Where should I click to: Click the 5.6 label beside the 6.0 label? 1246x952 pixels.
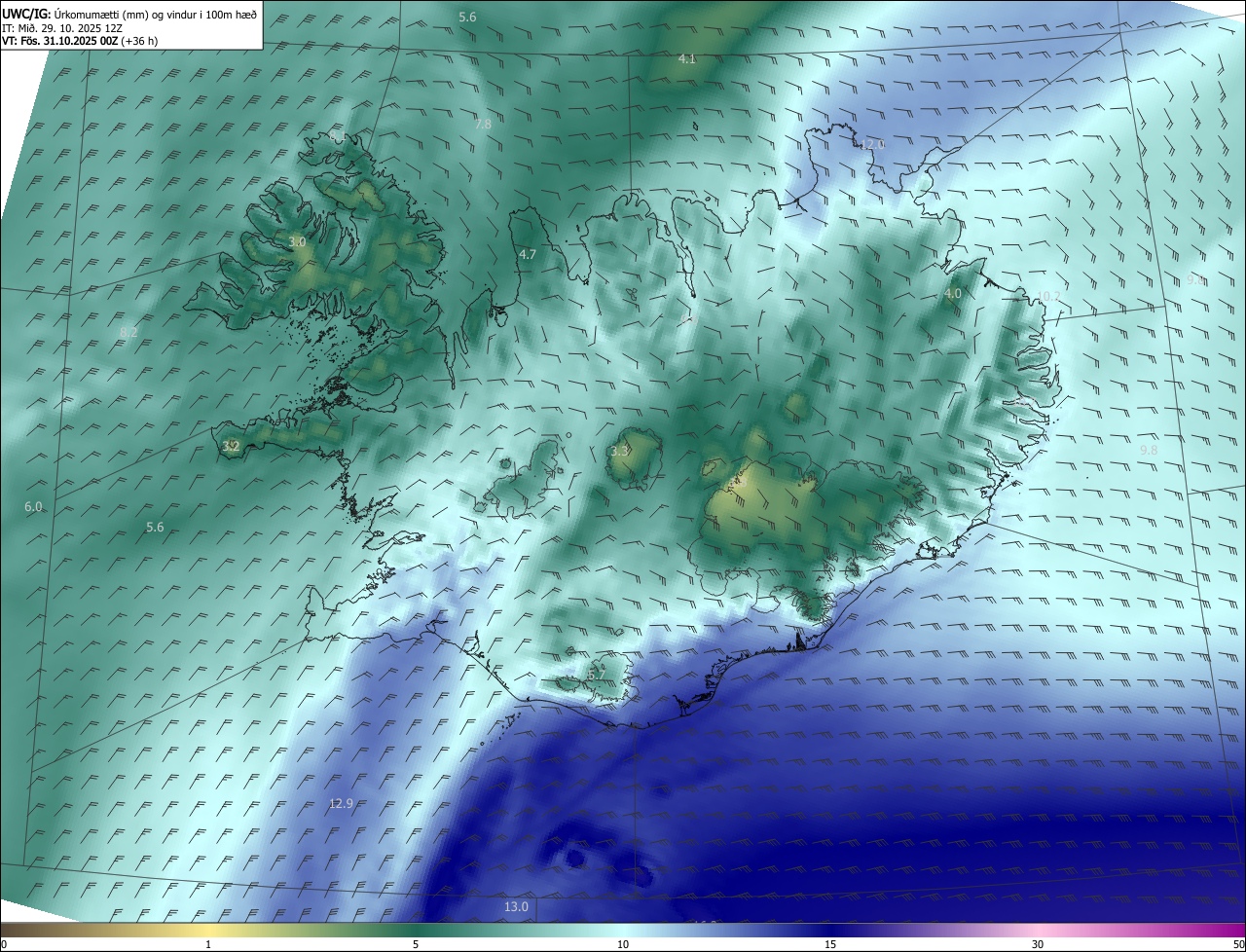(x=155, y=528)
